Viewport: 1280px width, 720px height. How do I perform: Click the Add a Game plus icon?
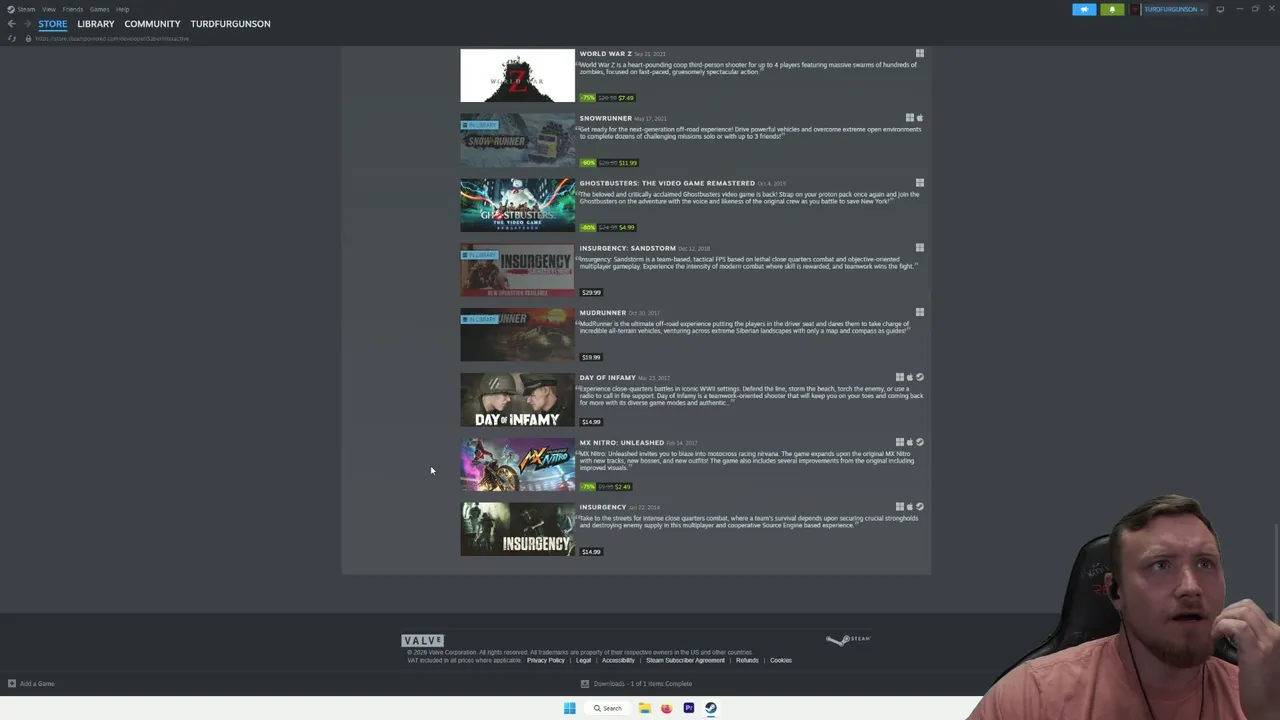tap(12, 684)
